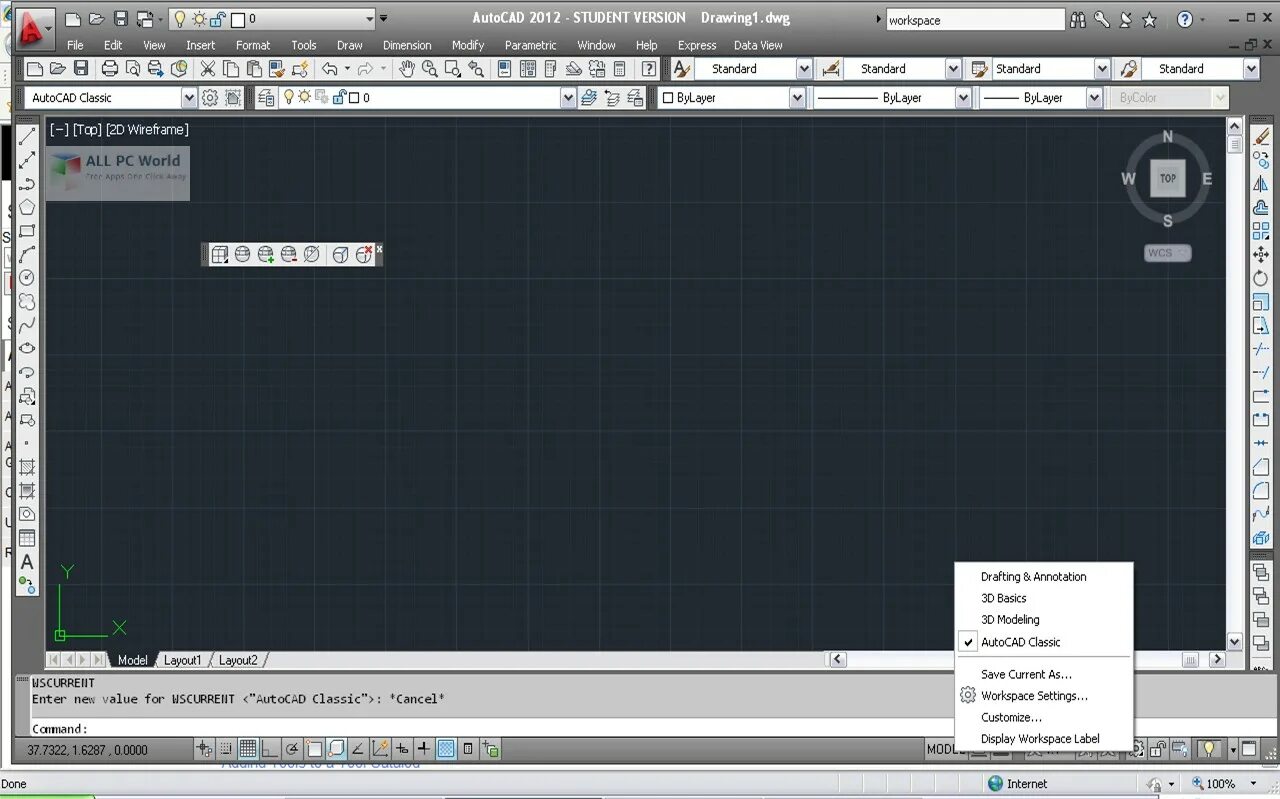Click the TOP face of ViewCube
1280x799 pixels.
pyautogui.click(x=1167, y=179)
